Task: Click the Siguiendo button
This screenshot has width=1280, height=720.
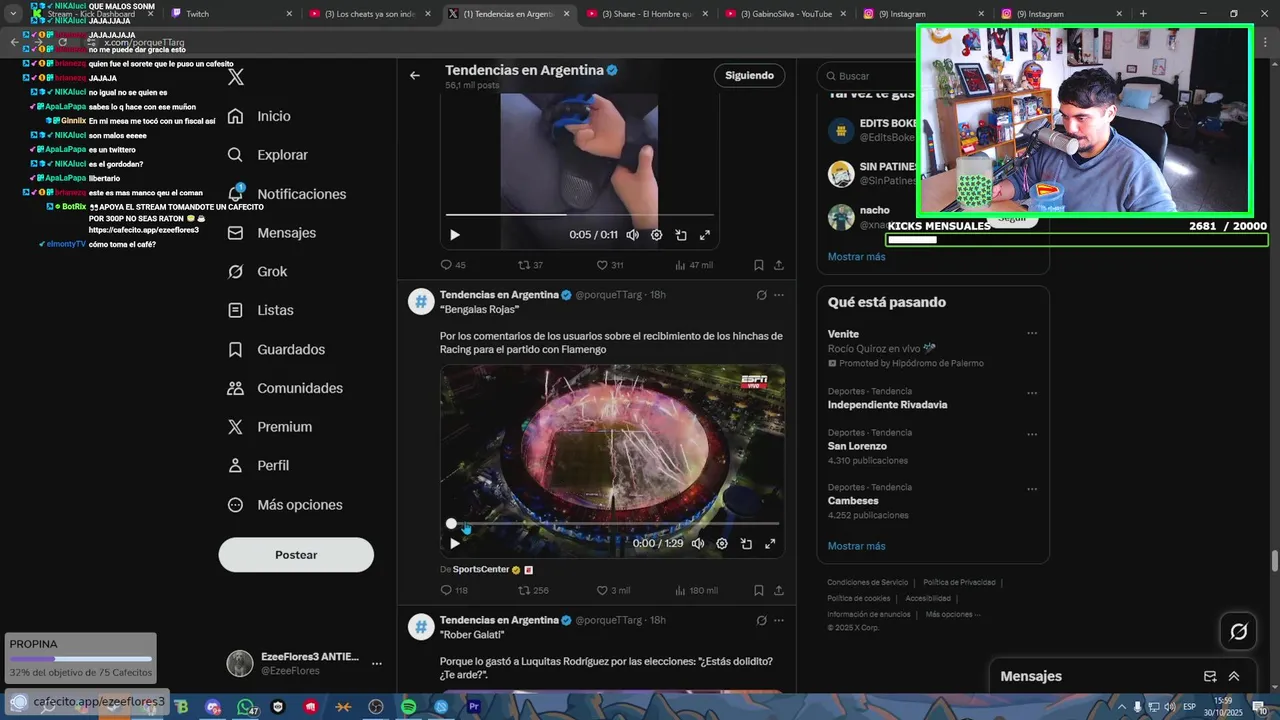Action: coord(749,76)
